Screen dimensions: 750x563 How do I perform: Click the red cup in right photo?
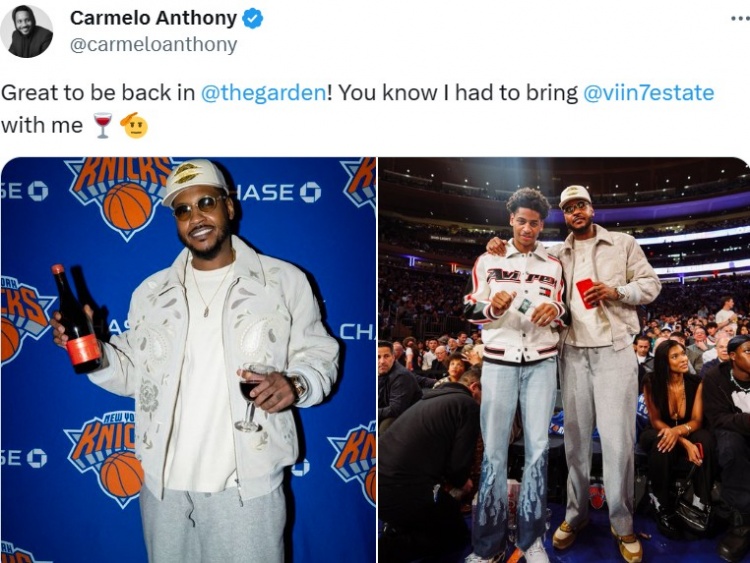tap(586, 292)
